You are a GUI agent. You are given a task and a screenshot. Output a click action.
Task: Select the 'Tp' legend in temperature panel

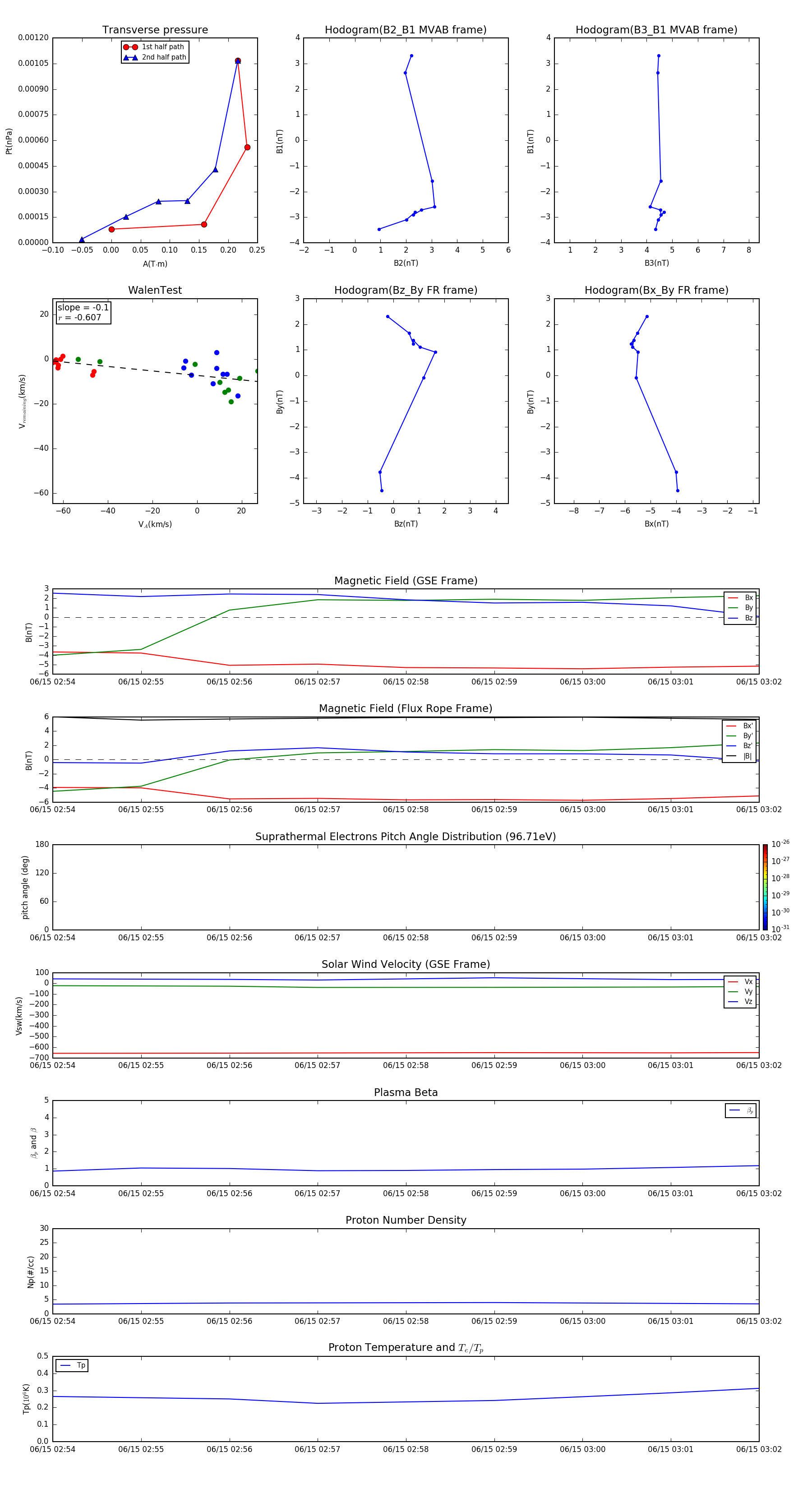pyautogui.click(x=72, y=1365)
